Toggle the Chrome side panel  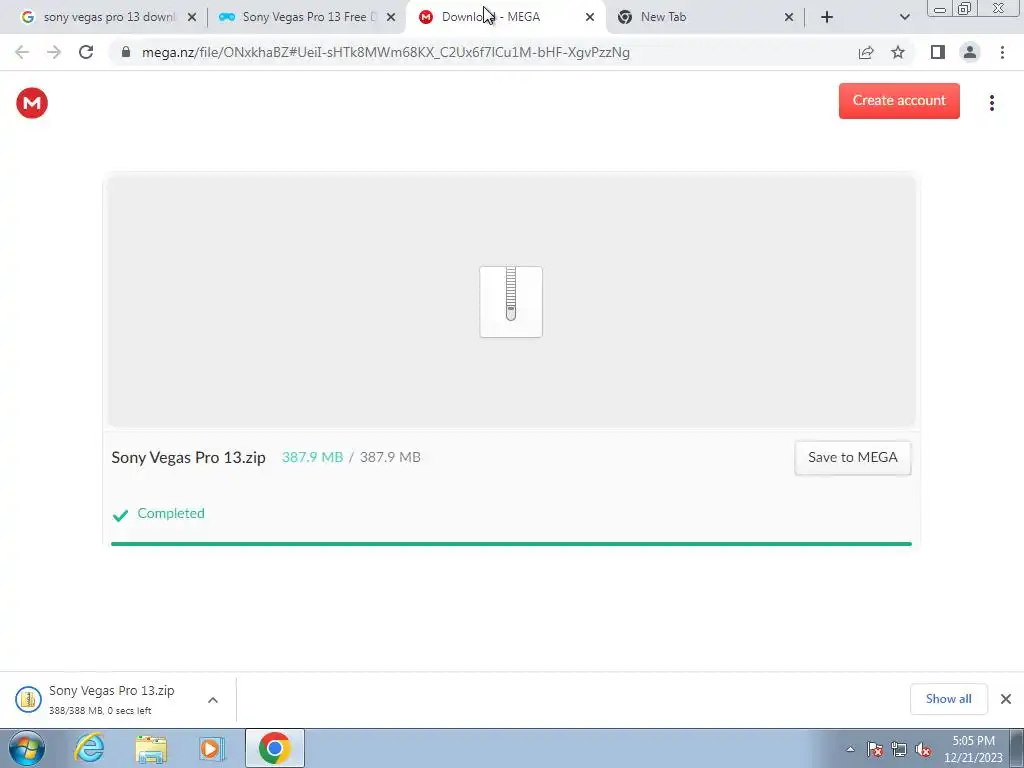[x=938, y=52]
